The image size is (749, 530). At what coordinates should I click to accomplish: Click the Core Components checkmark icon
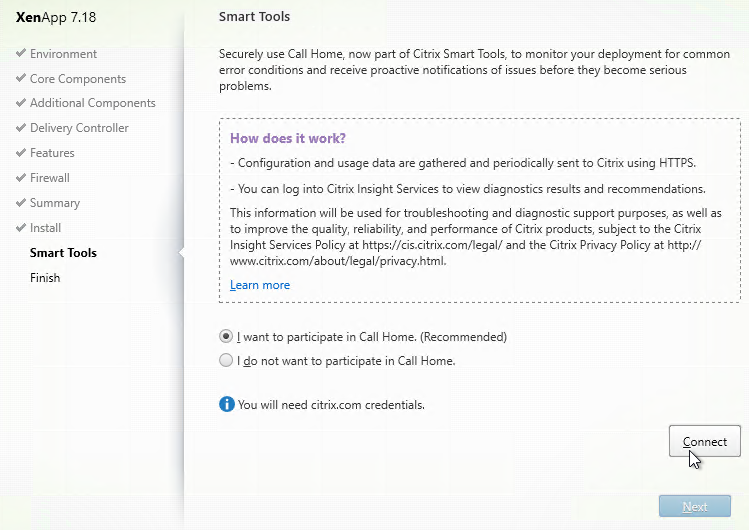(x=21, y=78)
